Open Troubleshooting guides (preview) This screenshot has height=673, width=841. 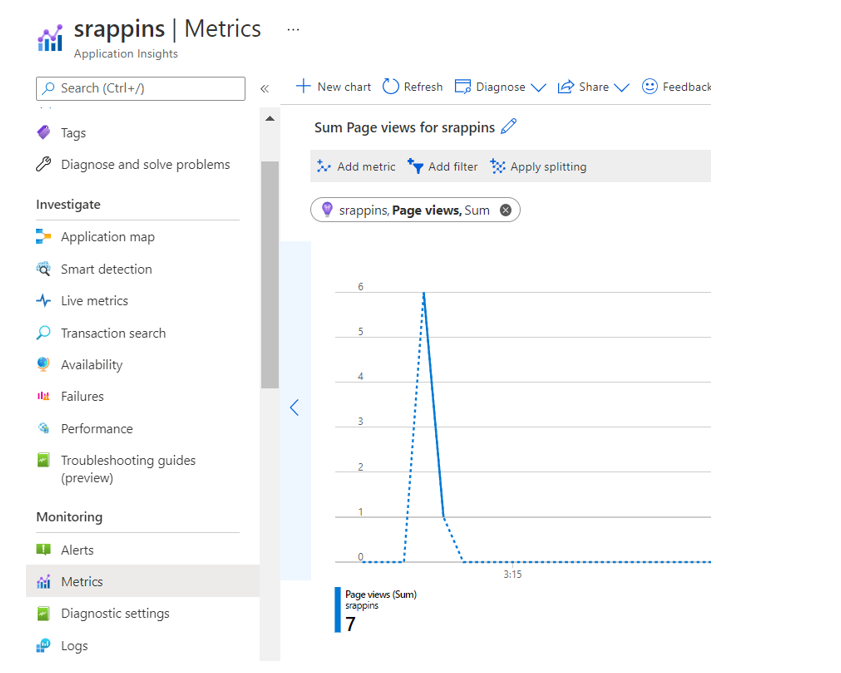point(128,469)
